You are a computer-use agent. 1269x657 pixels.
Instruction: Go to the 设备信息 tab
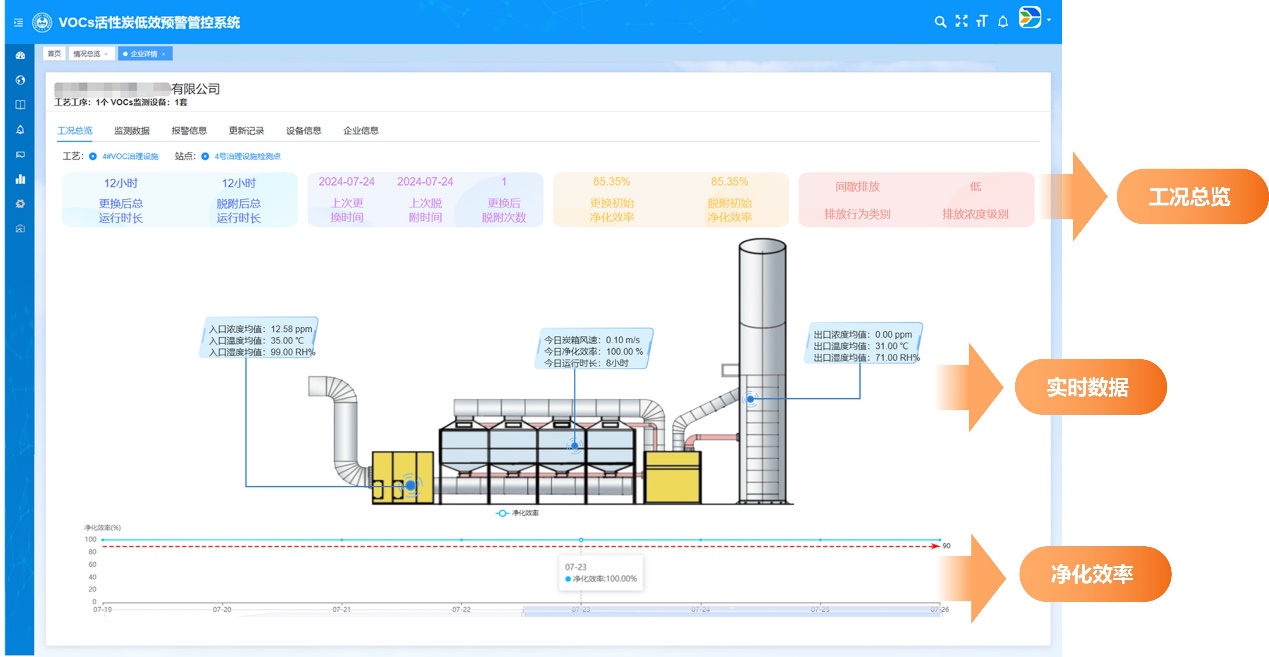pos(303,131)
